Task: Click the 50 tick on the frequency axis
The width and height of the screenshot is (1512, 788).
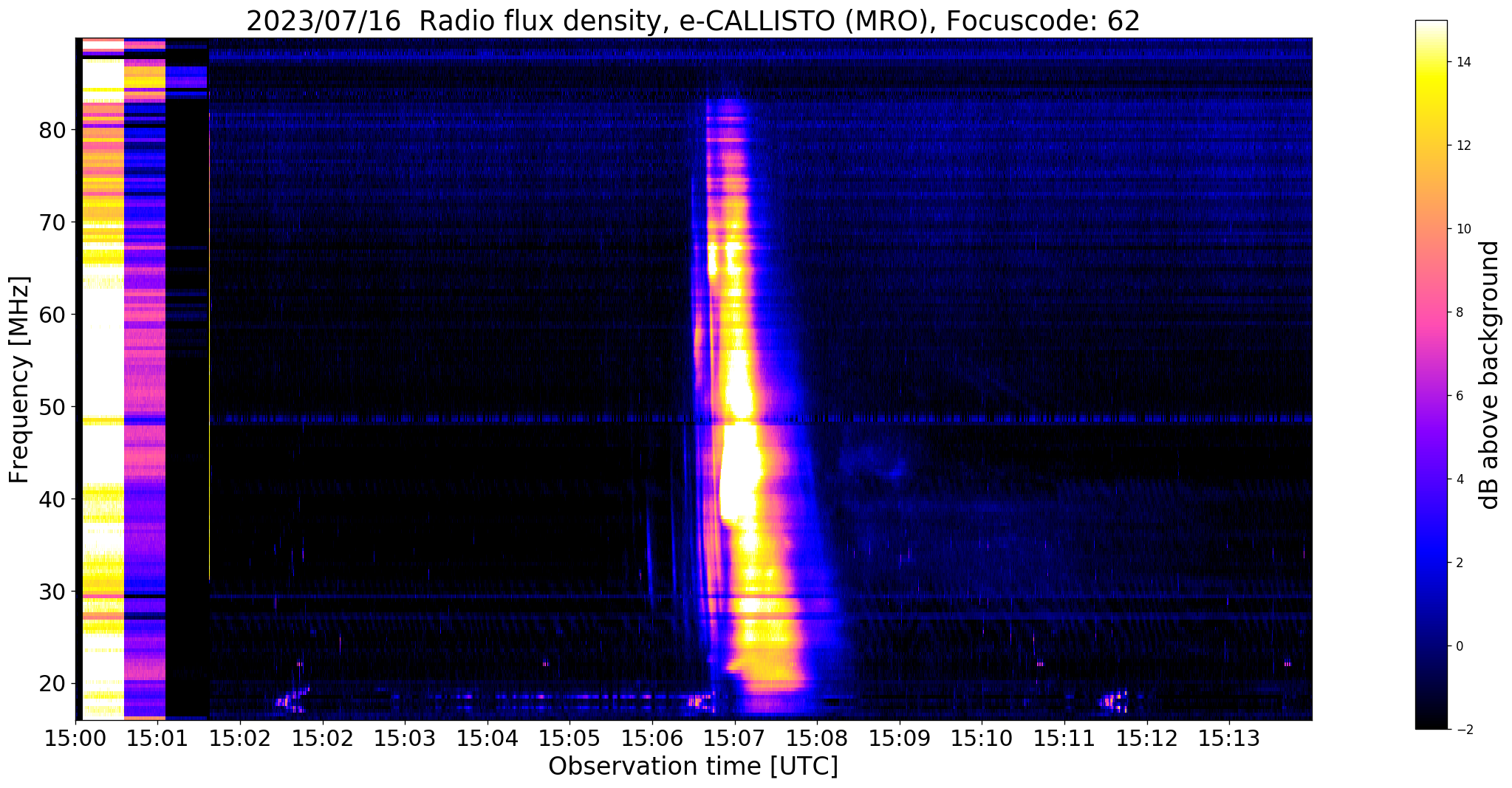Action: pyautogui.click(x=52, y=407)
